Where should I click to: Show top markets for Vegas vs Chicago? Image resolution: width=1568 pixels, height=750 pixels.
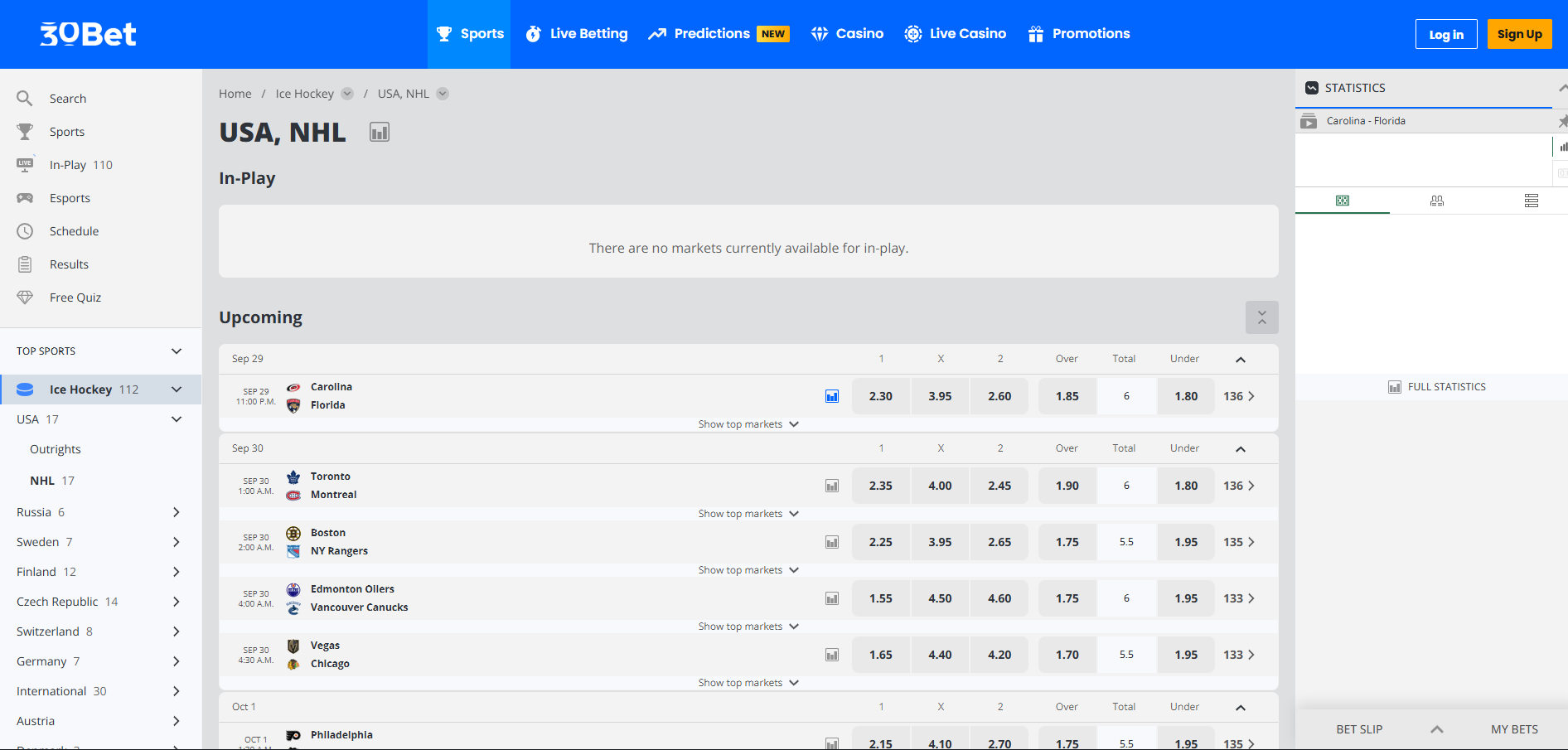tap(748, 683)
